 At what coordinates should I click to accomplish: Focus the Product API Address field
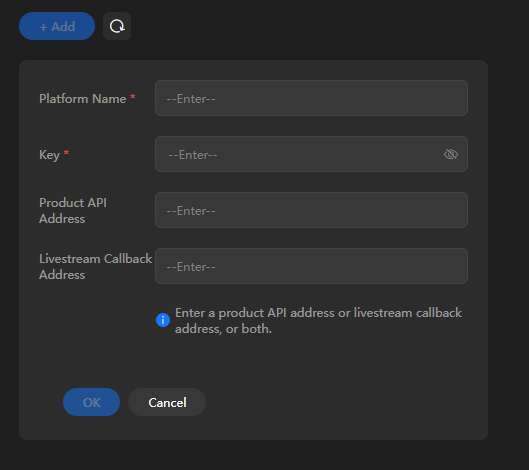[x=311, y=210]
